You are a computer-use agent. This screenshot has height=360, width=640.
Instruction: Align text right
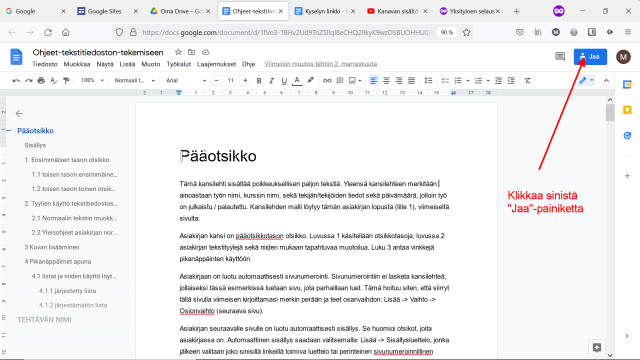pos(399,81)
